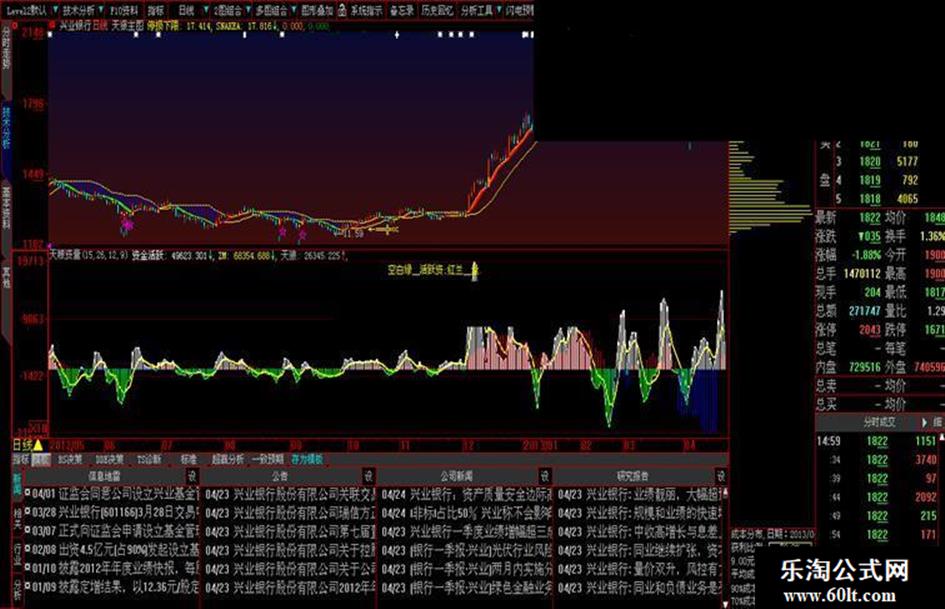Select the 存为模板 tab
This screenshot has width=945, height=609.
click(x=307, y=459)
